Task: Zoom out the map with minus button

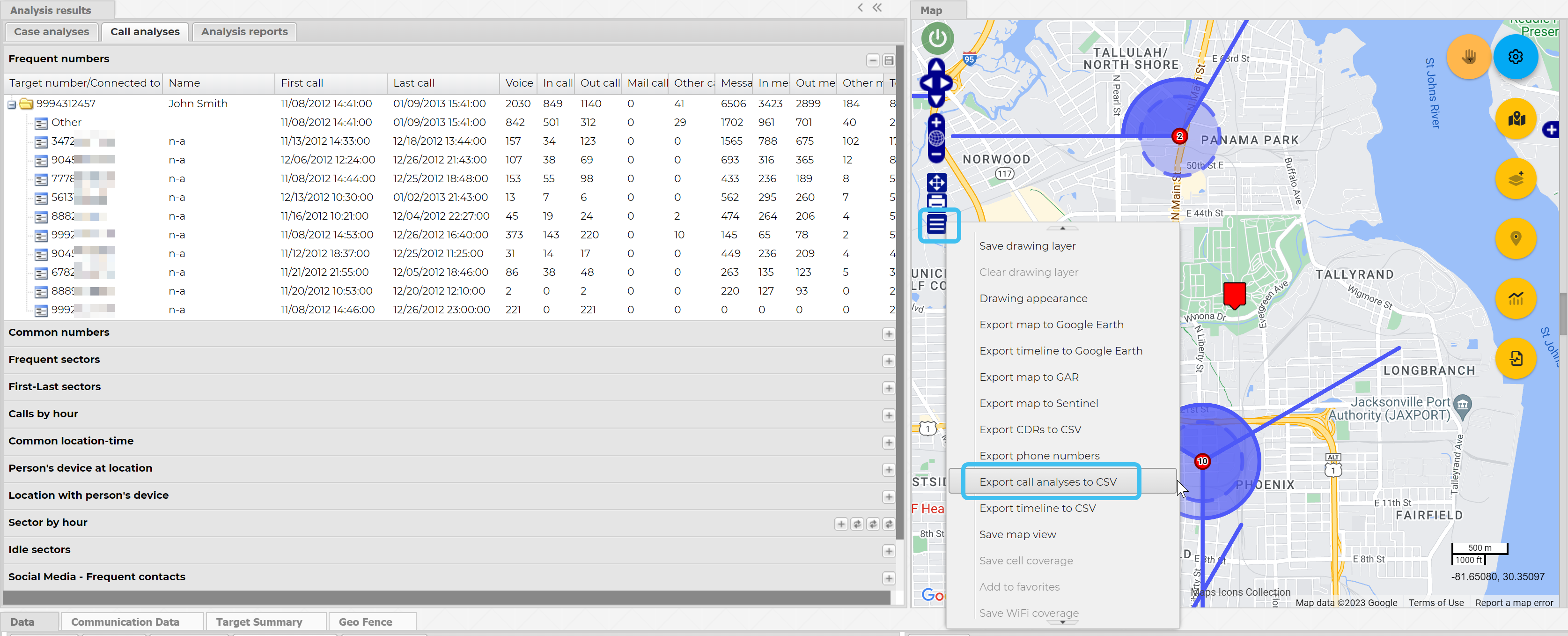Action: tap(936, 155)
